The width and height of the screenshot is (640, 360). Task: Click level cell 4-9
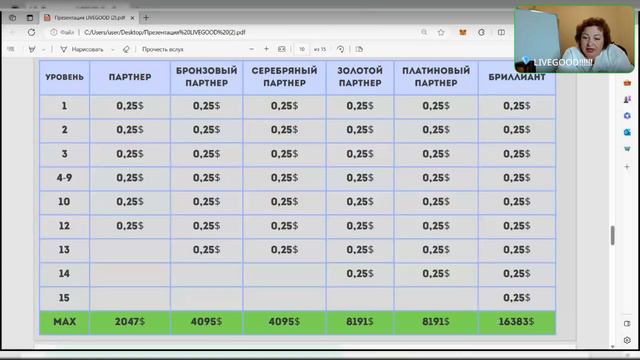(64, 178)
